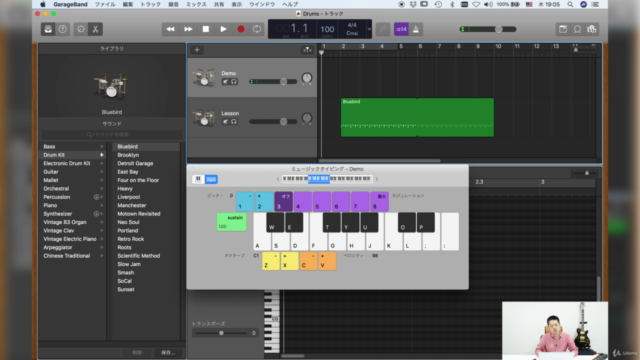Image resolution: width=640 pixels, height=360 pixels.
Task: Click the Rewind transport button
Action: pyautogui.click(x=170, y=29)
